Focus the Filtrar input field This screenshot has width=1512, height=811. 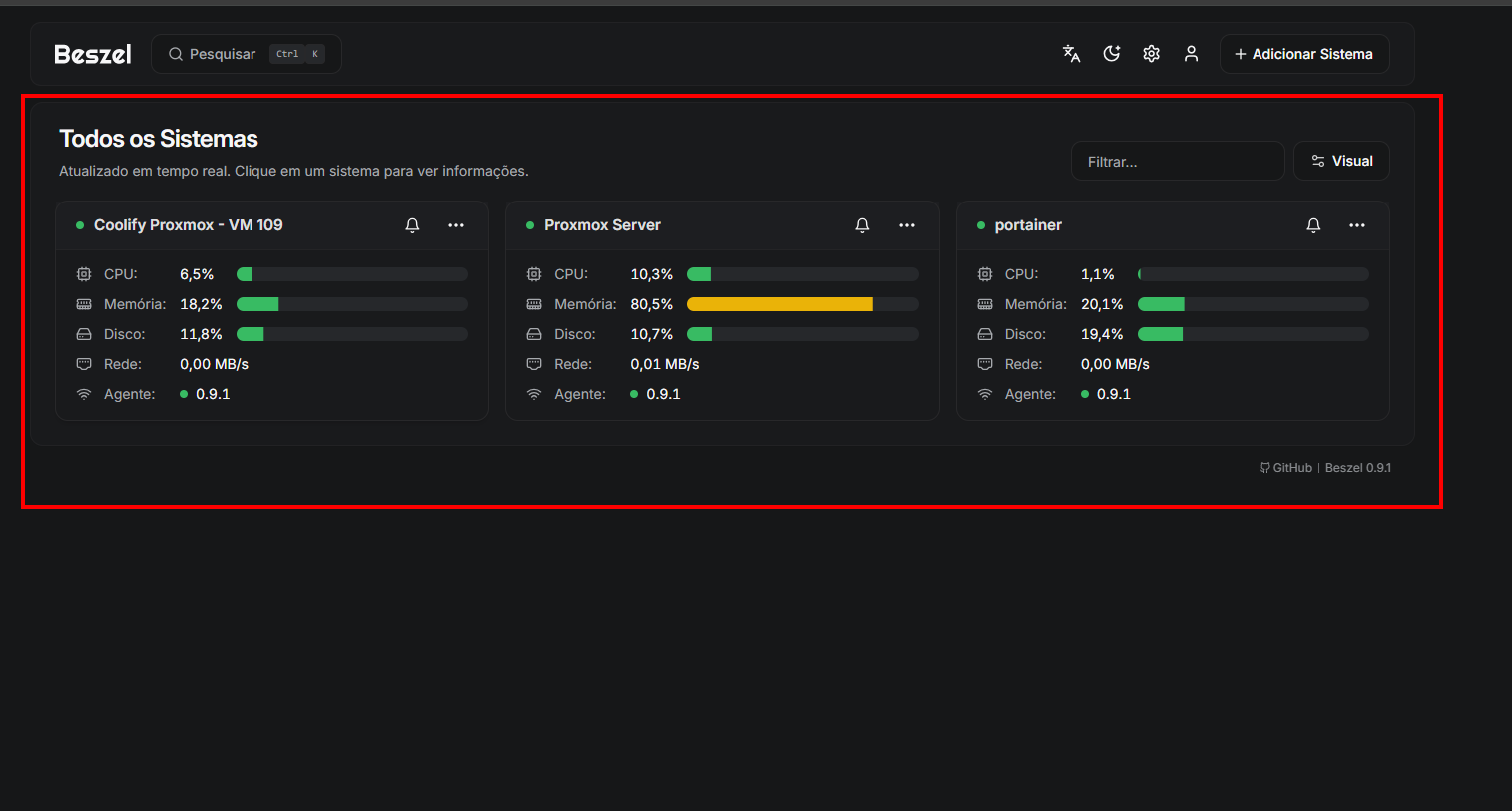tap(1177, 161)
